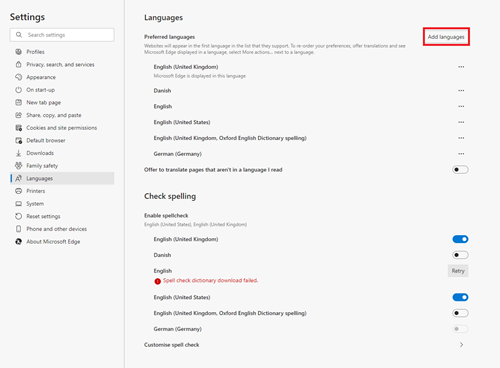Expand Customise spell check chevron
500x368 pixels.
(461, 345)
